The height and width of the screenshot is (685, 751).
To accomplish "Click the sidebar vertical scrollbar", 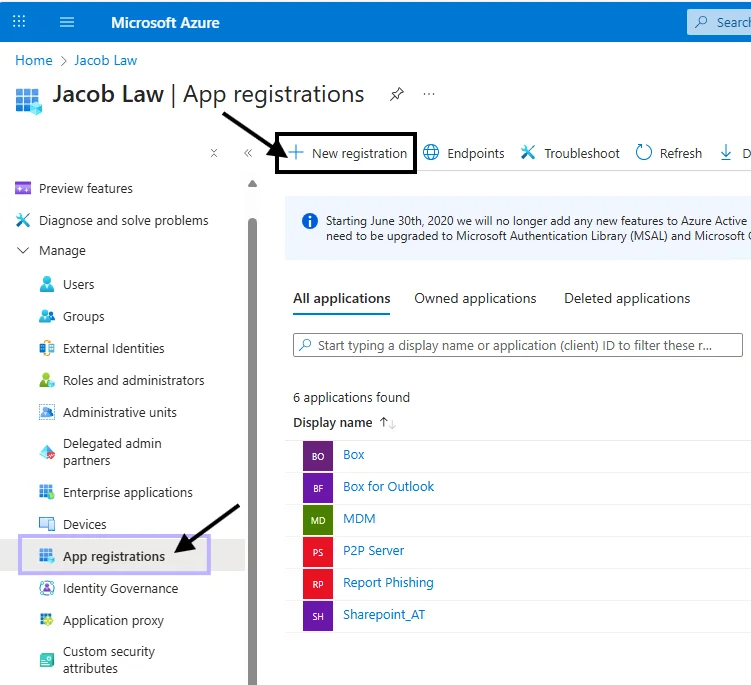I will [x=252, y=450].
